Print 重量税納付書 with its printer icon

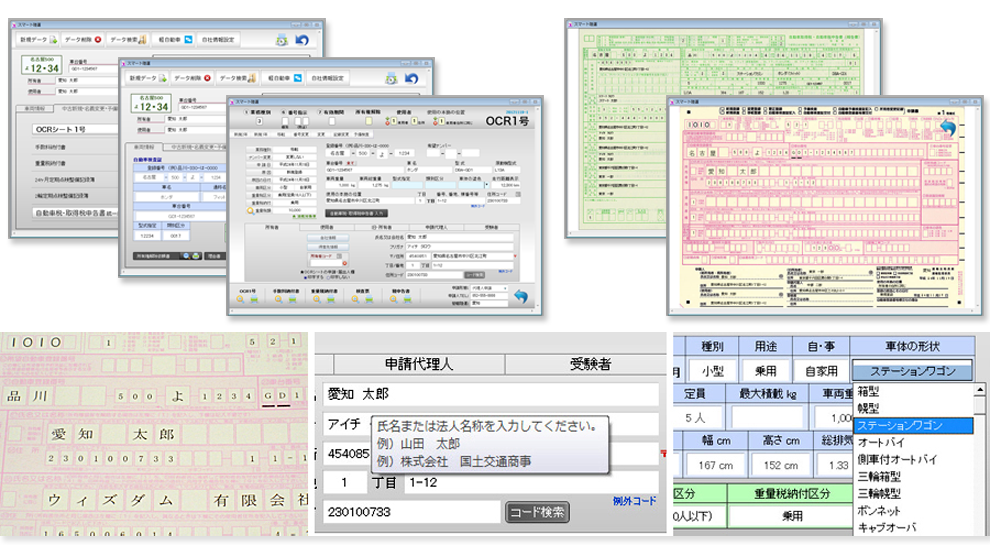(330, 299)
